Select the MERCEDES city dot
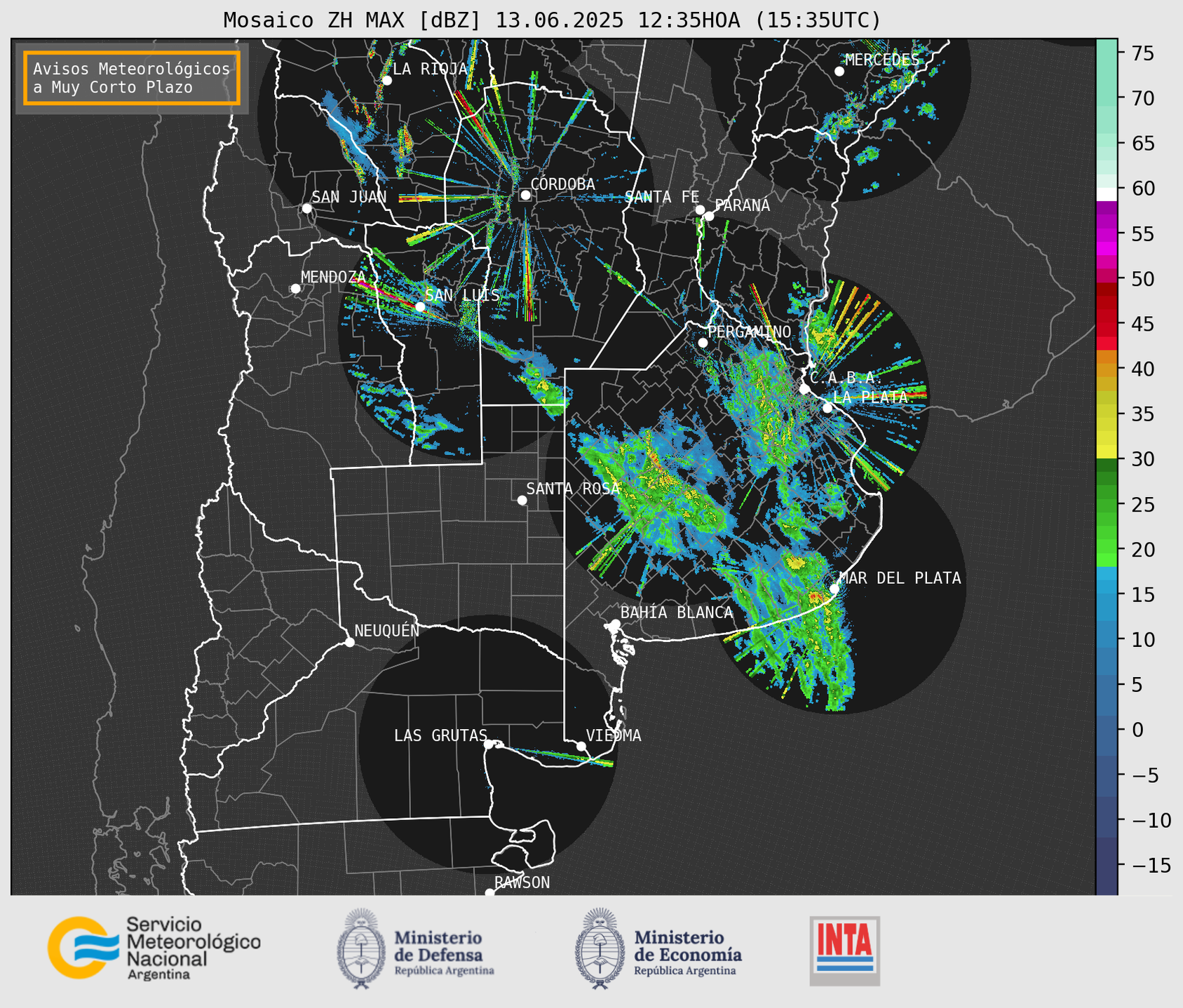This screenshot has width=1183, height=1008. point(839,71)
